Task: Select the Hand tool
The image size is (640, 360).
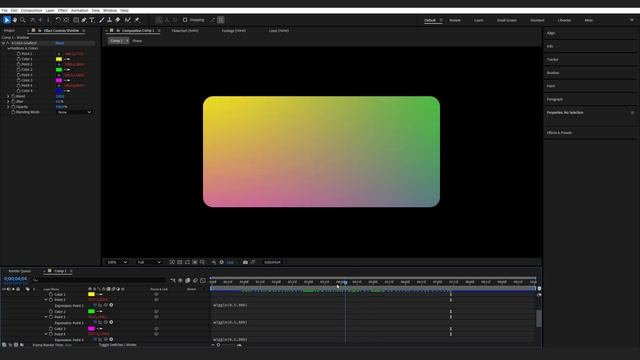Action: coord(15,20)
